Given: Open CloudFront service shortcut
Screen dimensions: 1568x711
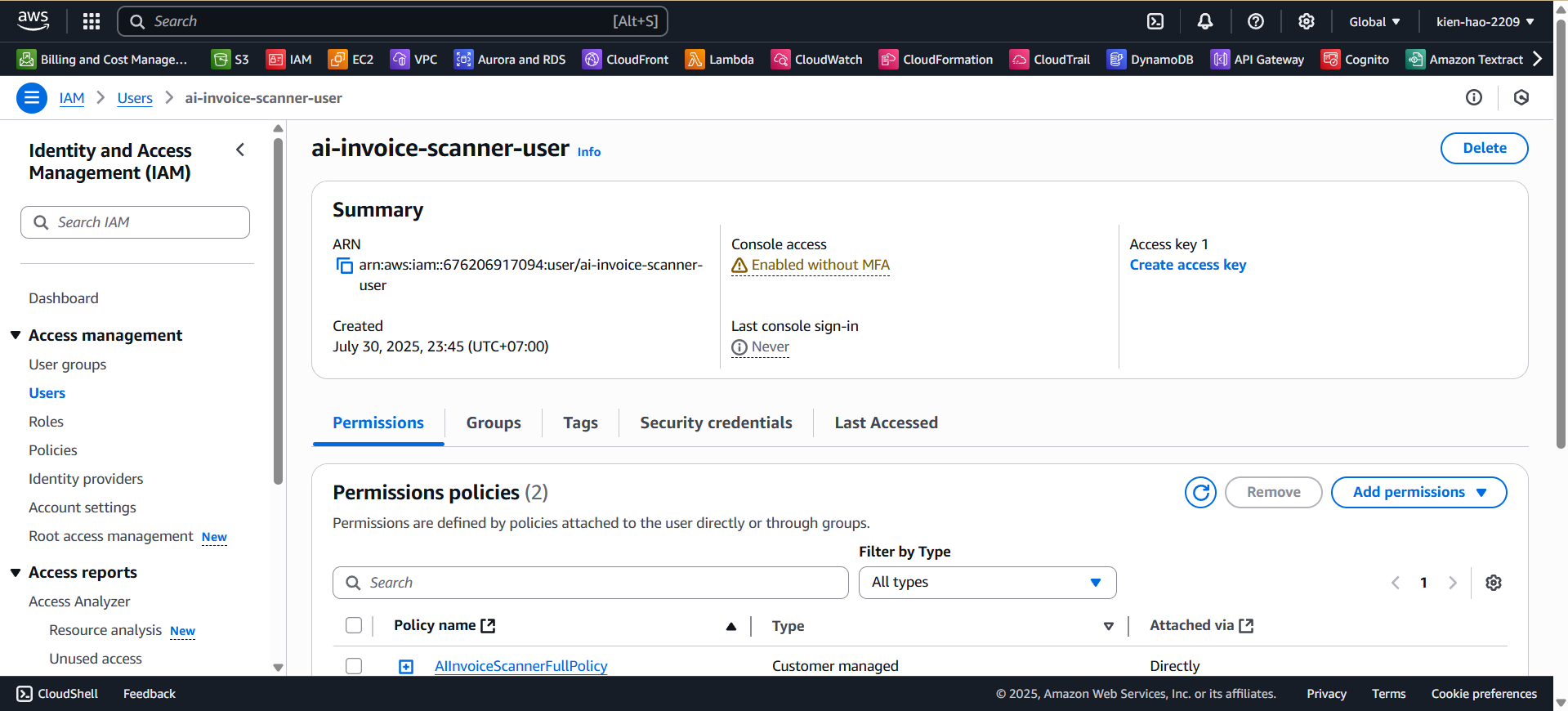Looking at the screenshot, I should click(x=626, y=60).
